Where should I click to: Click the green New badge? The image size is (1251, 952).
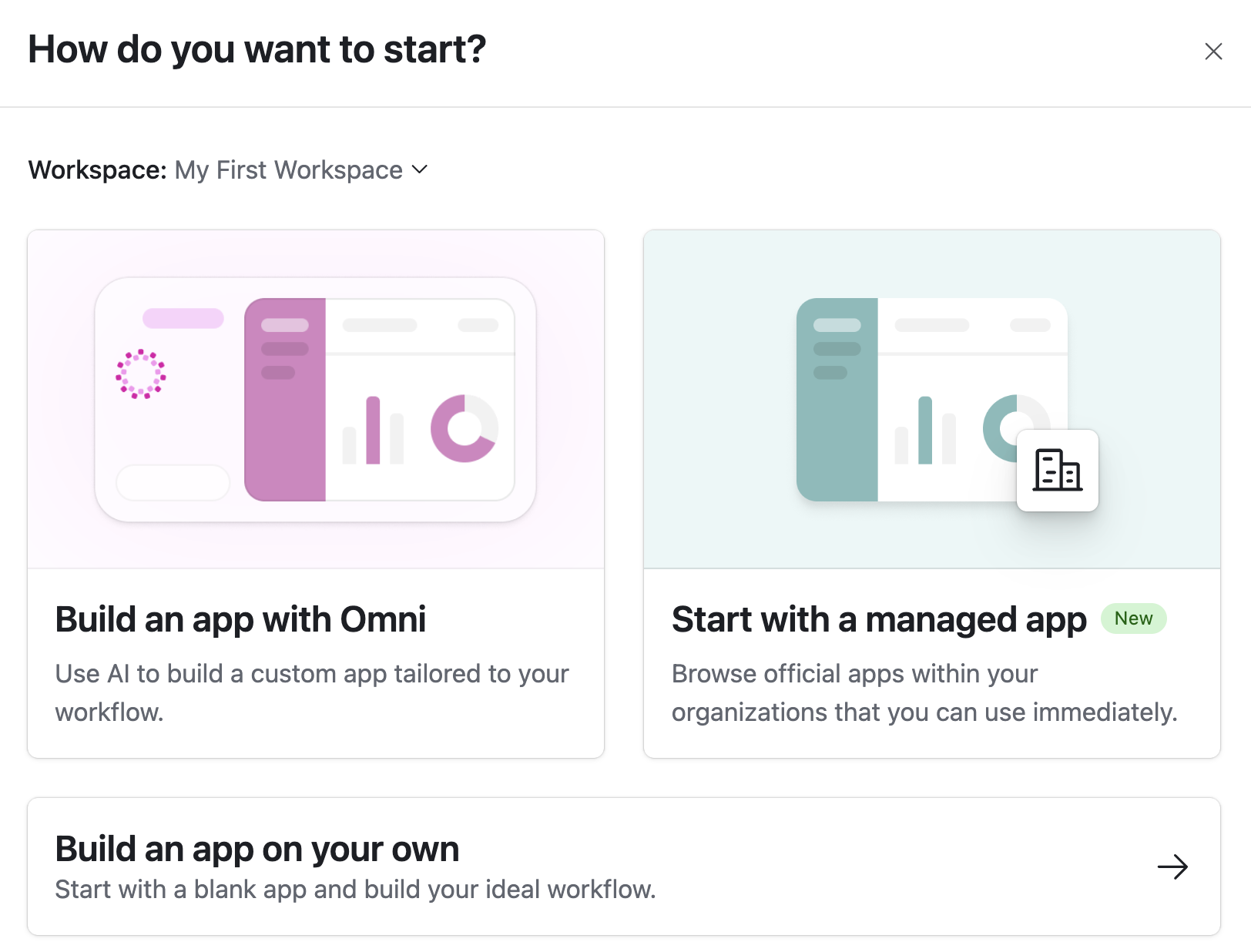1133,618
